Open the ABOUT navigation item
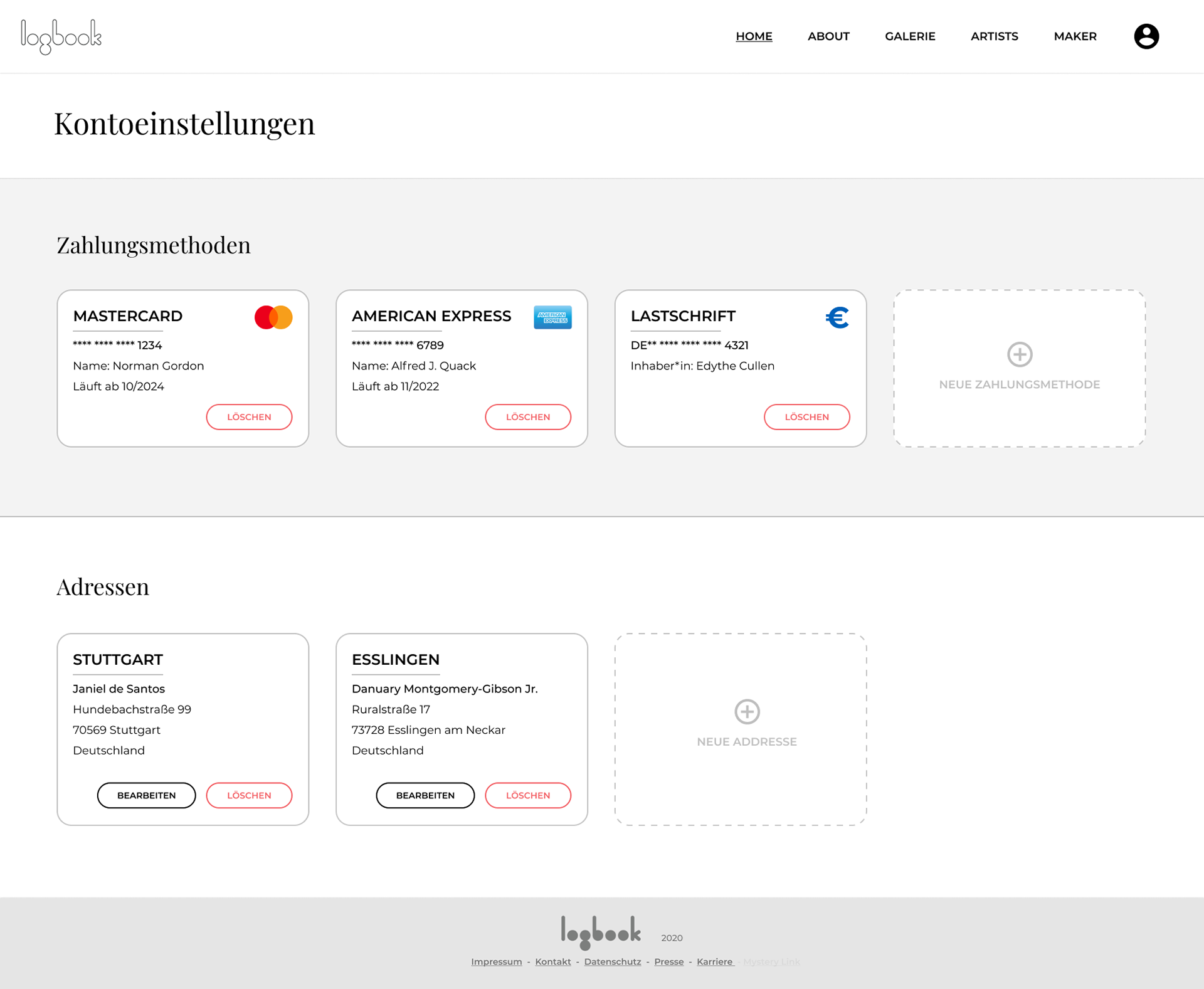The height and width of the screenshot is (989, 1204). tap(828, 36)
